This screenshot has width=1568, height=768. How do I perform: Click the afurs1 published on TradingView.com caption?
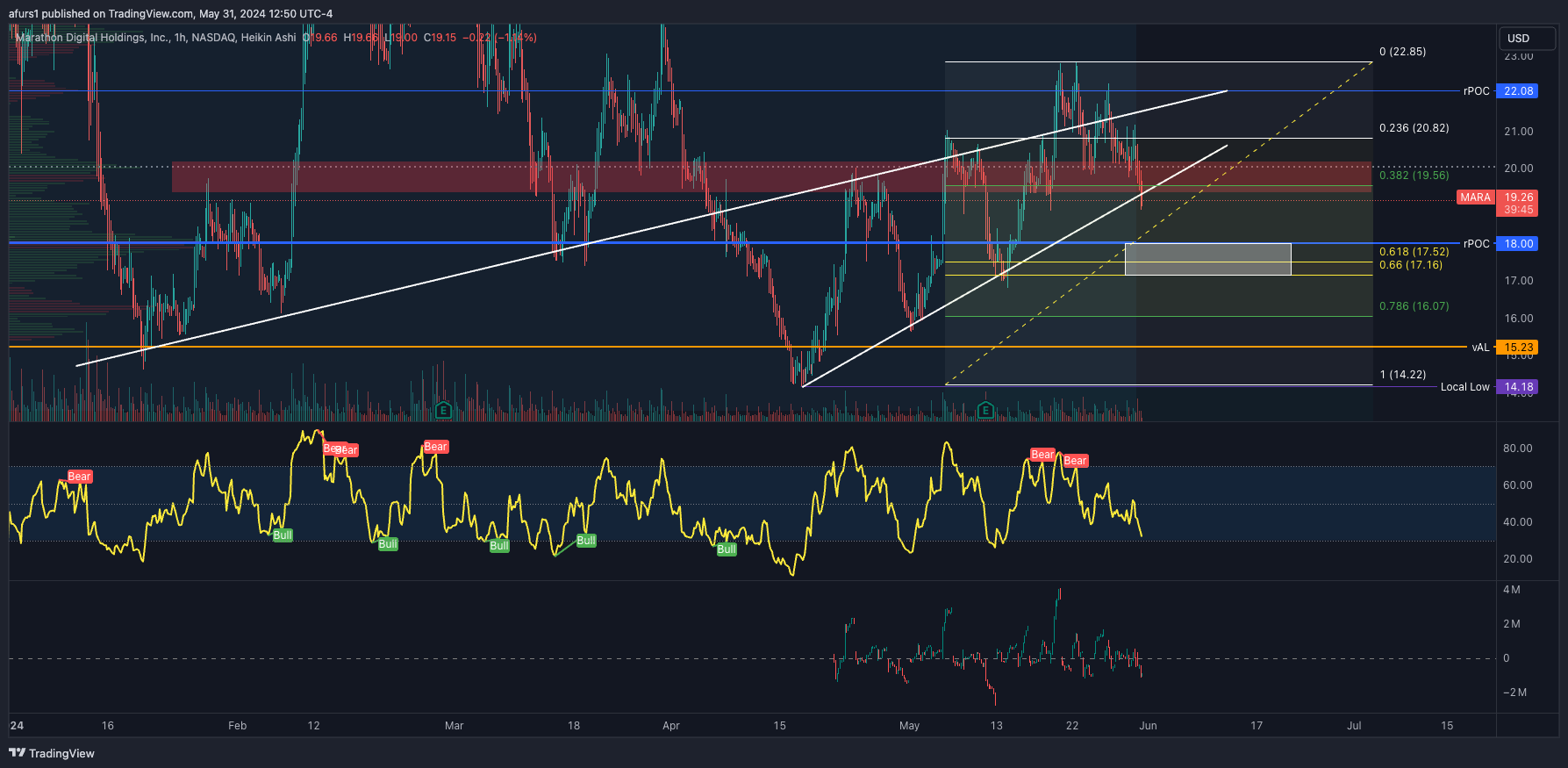coord(170,13)
